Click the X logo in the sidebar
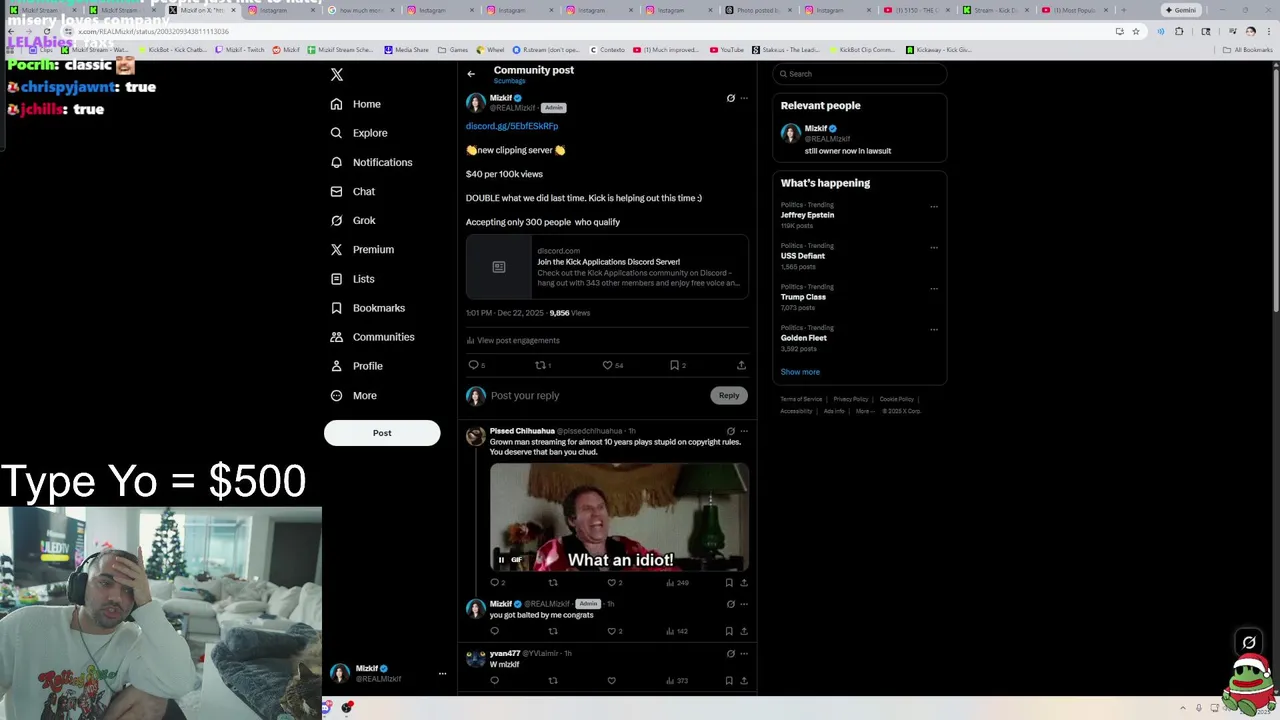The image size is (1280, 720). (x=337, y=75)
